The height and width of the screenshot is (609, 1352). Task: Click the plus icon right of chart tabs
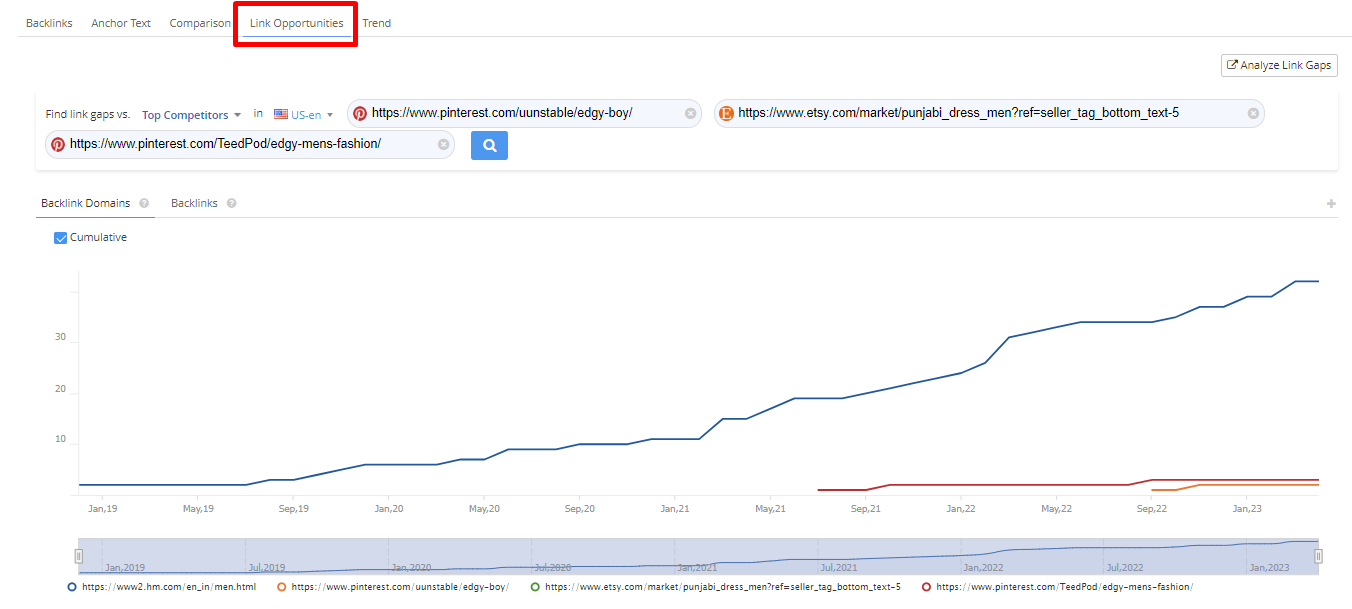(x=1330, y=204)
